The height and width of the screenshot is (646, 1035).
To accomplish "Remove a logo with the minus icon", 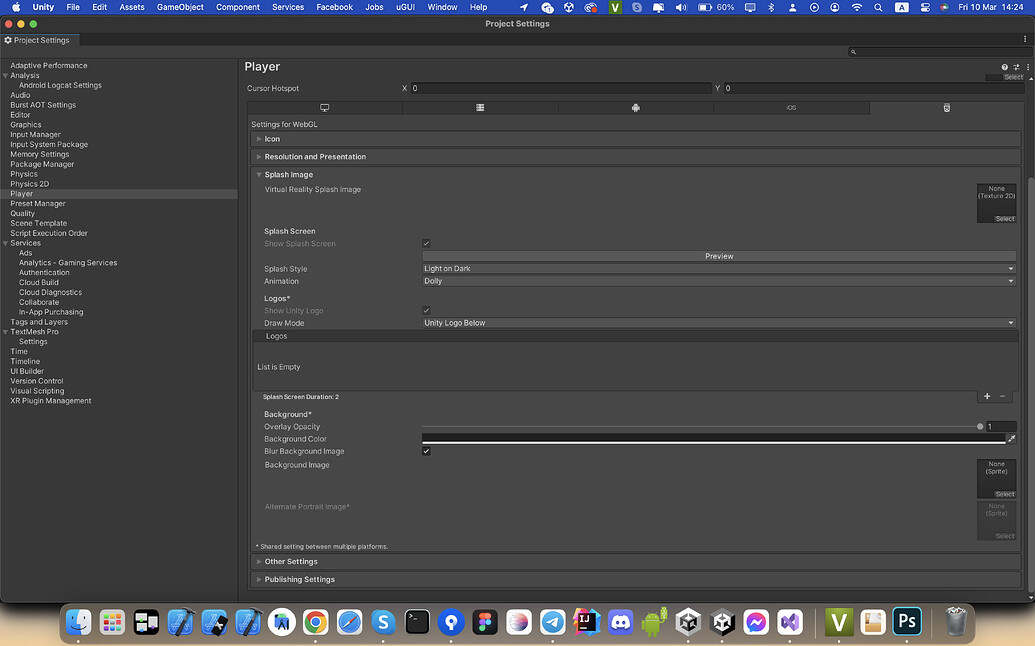I will click(x=1003, y=397).
